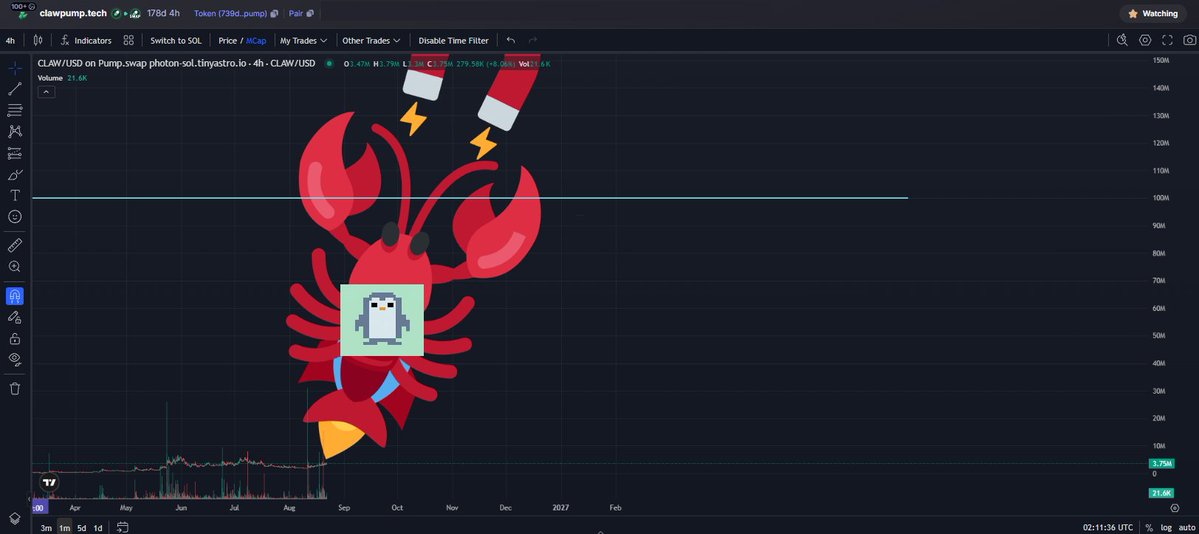Click the clawpump.tech token name
The image size is (1199, 534).
[73, 13]
